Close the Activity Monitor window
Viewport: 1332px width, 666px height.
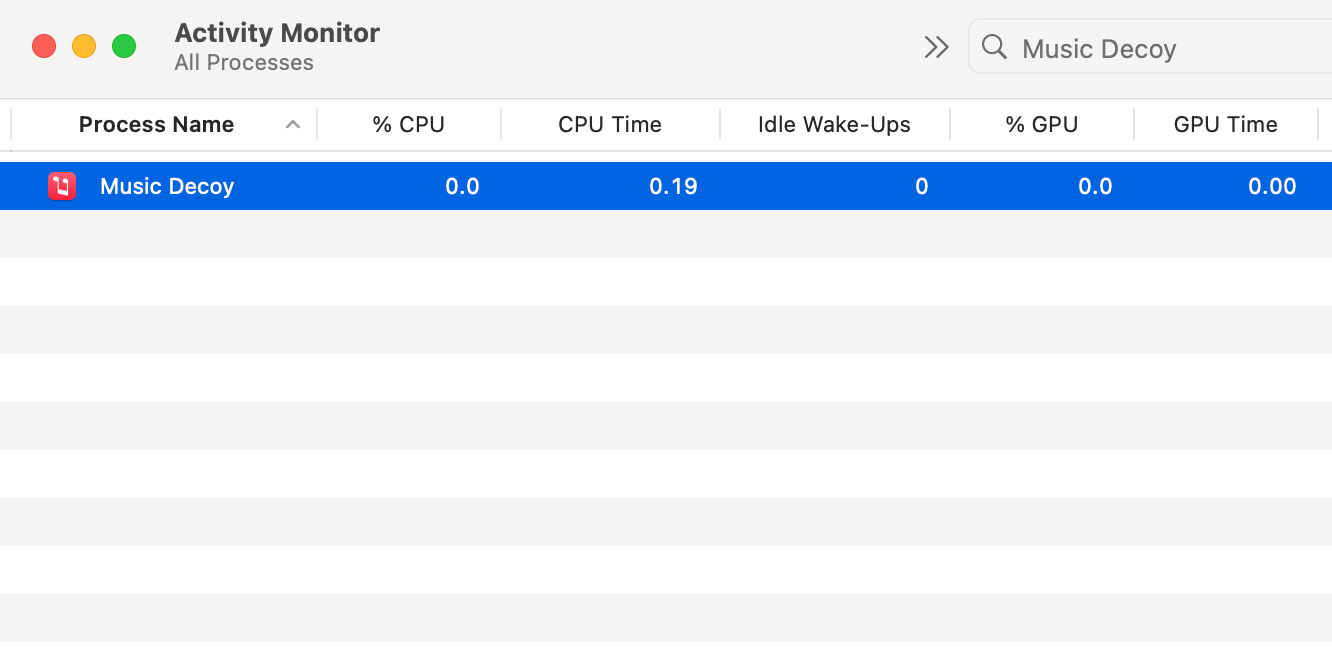[44, 46]
